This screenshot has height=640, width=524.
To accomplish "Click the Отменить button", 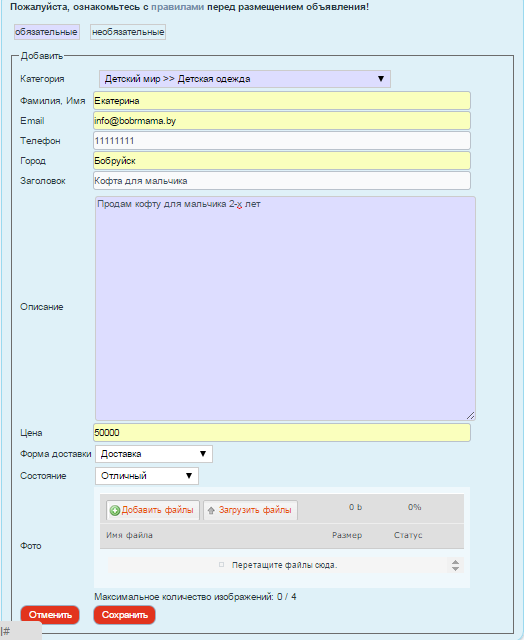I will pyautogui.click(x=50, y=615).
